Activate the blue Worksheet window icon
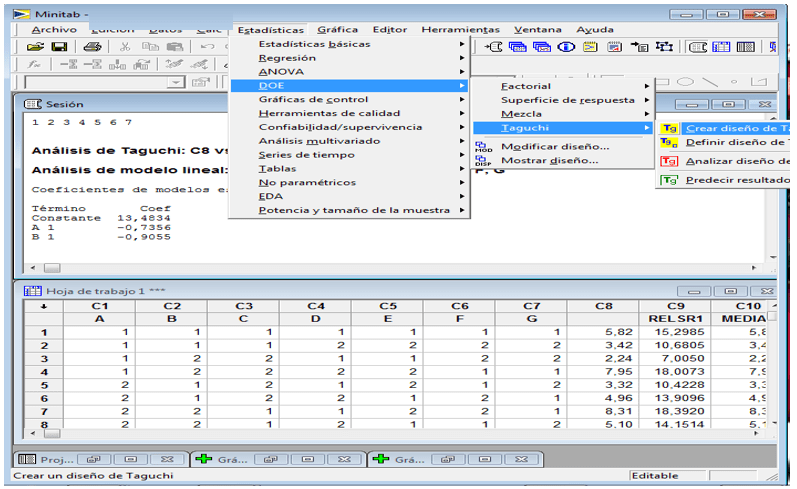 click(721, 47)
